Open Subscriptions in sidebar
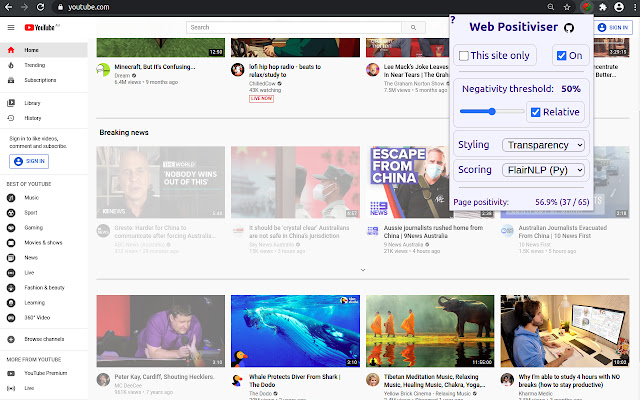The image size is (640, 400). [44, 80]
